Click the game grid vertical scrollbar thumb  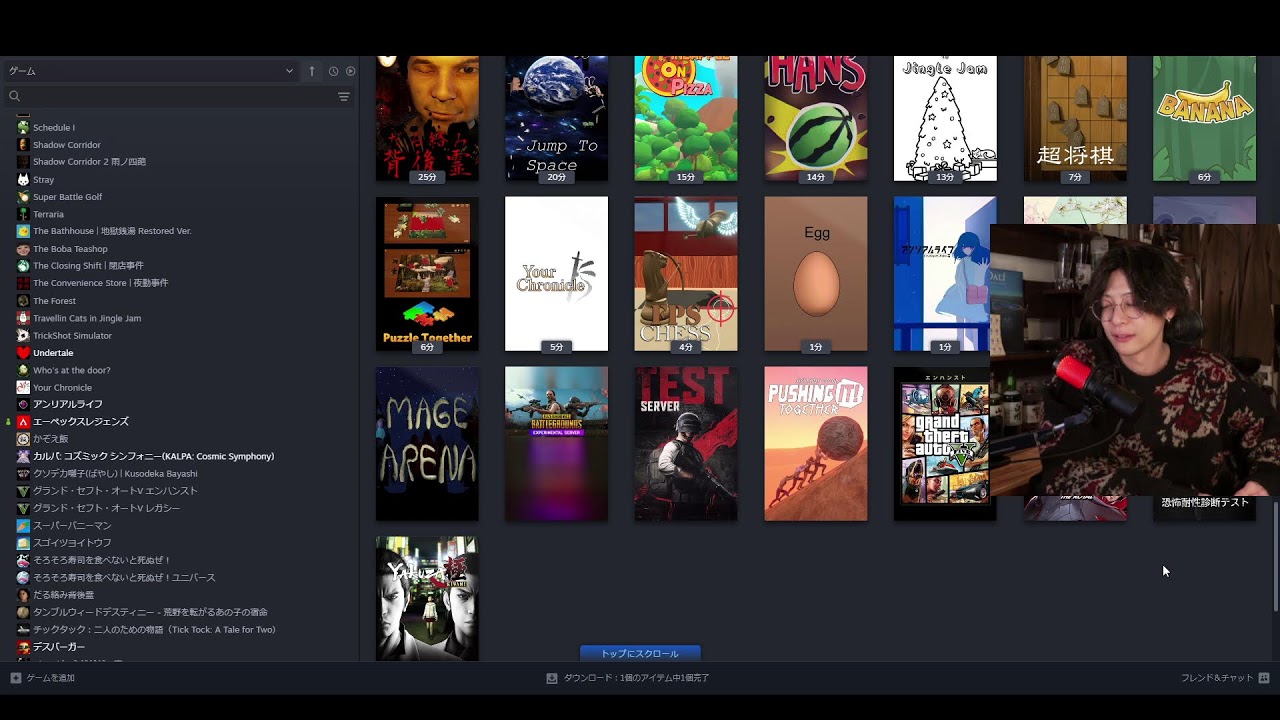click(x=1275, y=556)
